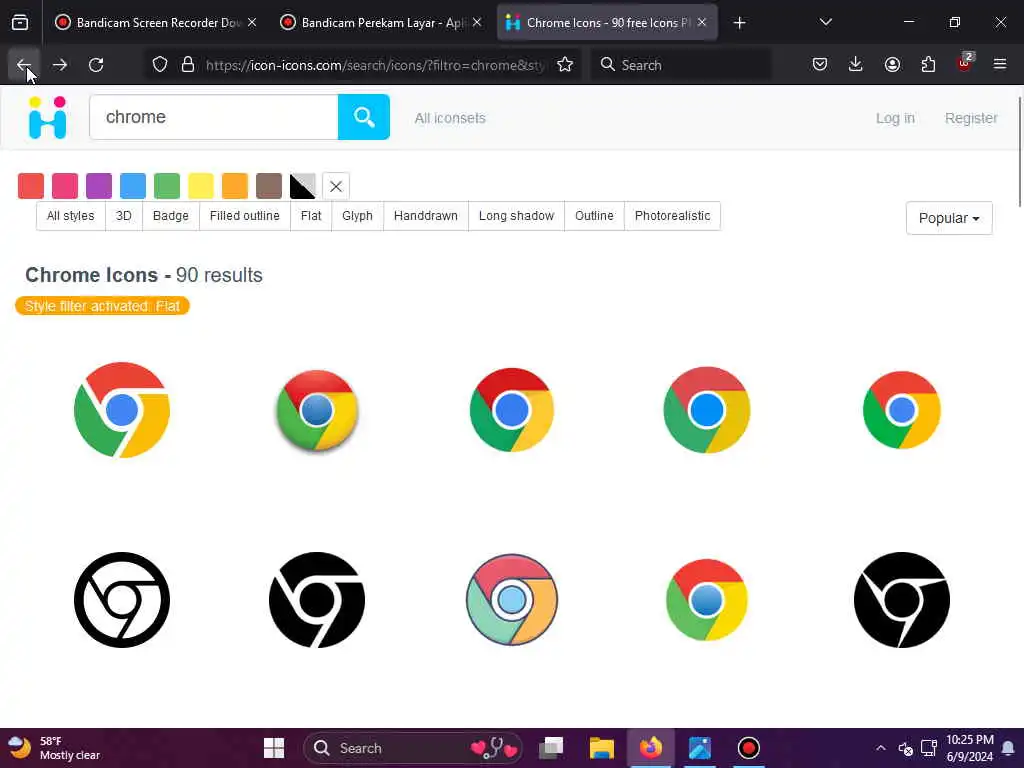Open the Firefox account icon
This screenshot has width=1024, height=768.
point(892,65)
